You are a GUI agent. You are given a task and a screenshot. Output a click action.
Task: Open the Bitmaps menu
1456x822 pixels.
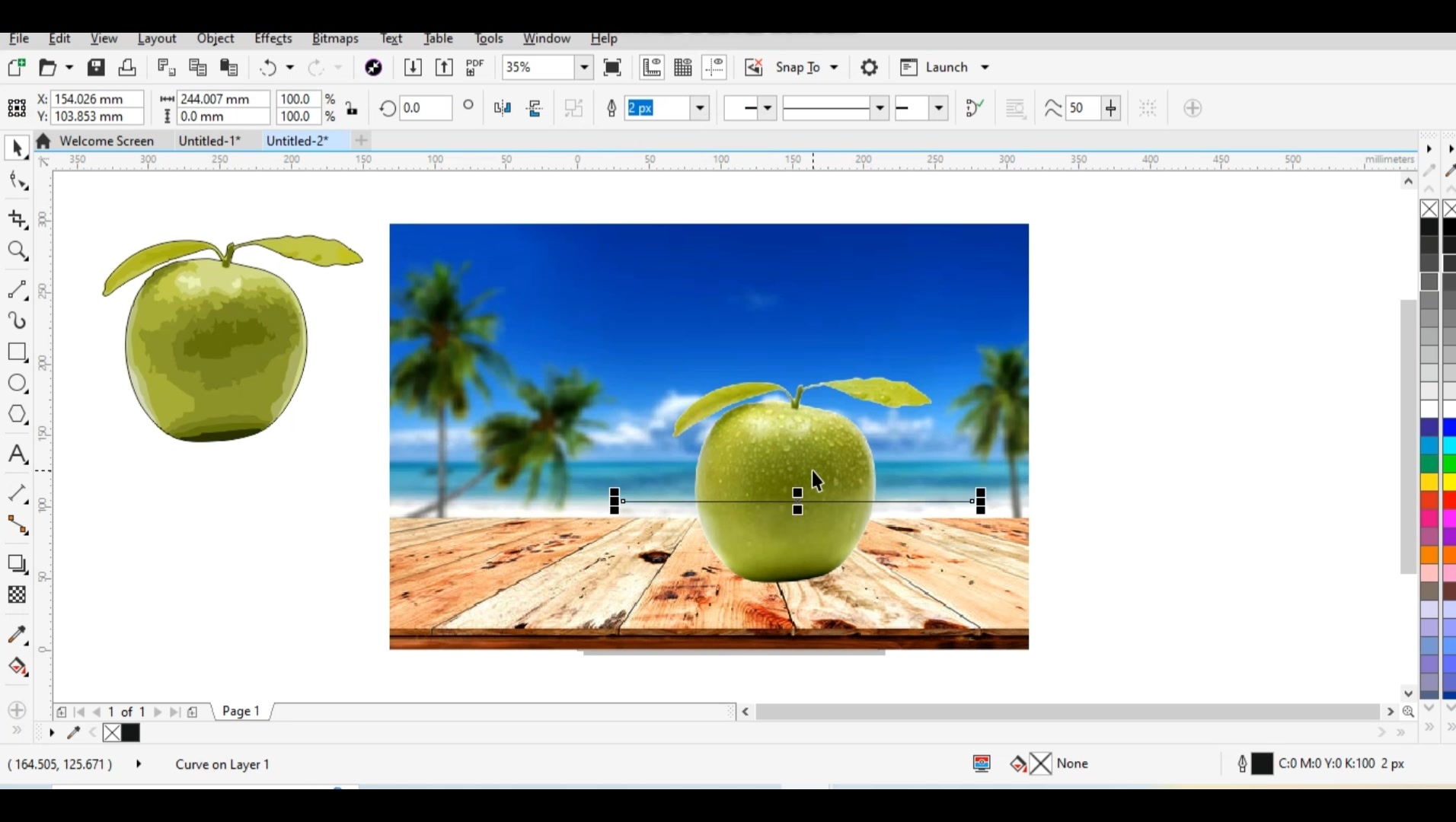[335, 38]
